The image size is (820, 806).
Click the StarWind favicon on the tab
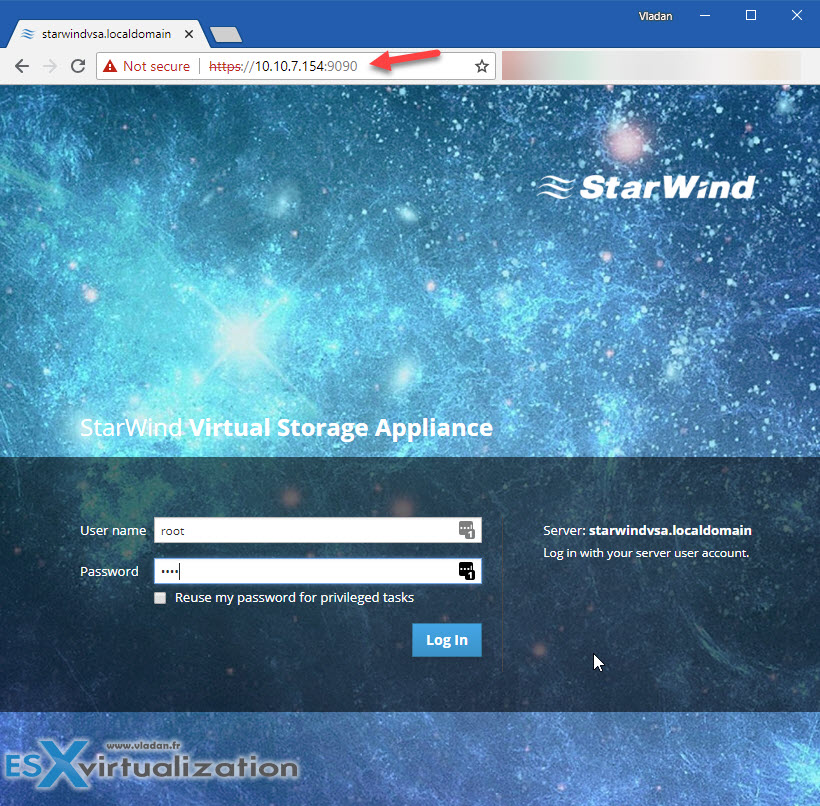click(x=28, y=34)
